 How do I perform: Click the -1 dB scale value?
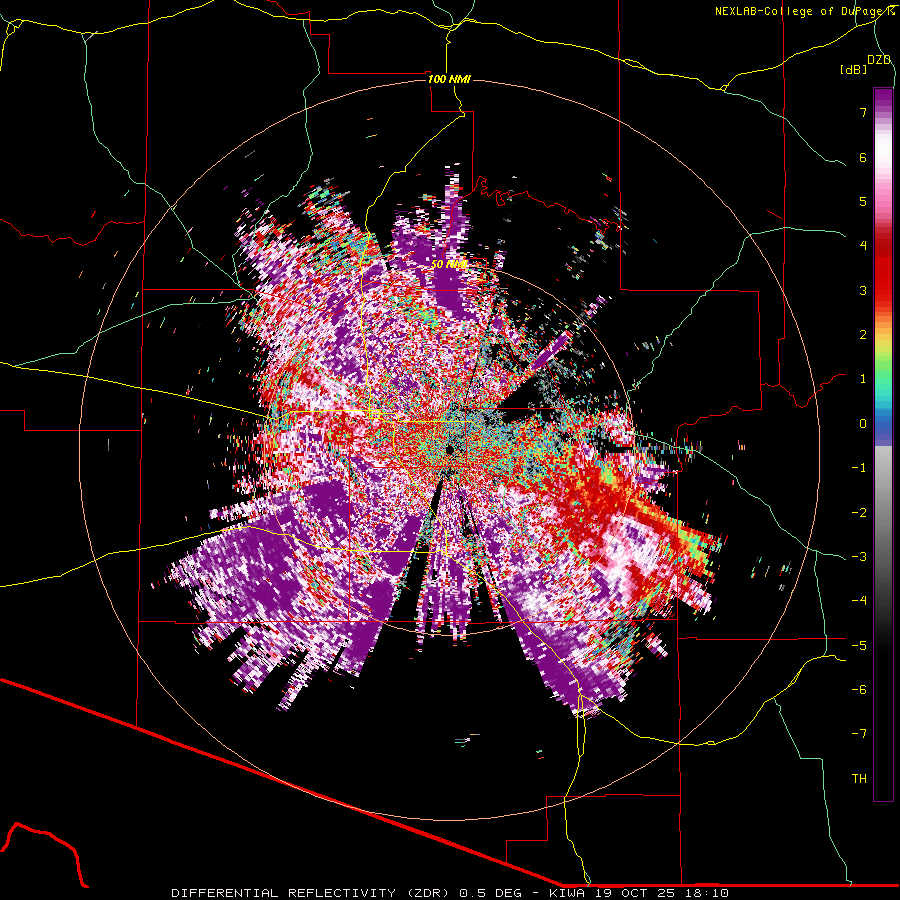pos(859,468)
